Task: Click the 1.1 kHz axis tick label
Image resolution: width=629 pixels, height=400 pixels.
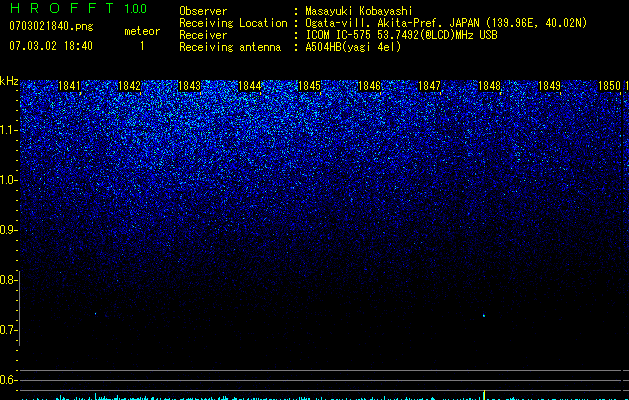Action: click(x=7, y=130)
